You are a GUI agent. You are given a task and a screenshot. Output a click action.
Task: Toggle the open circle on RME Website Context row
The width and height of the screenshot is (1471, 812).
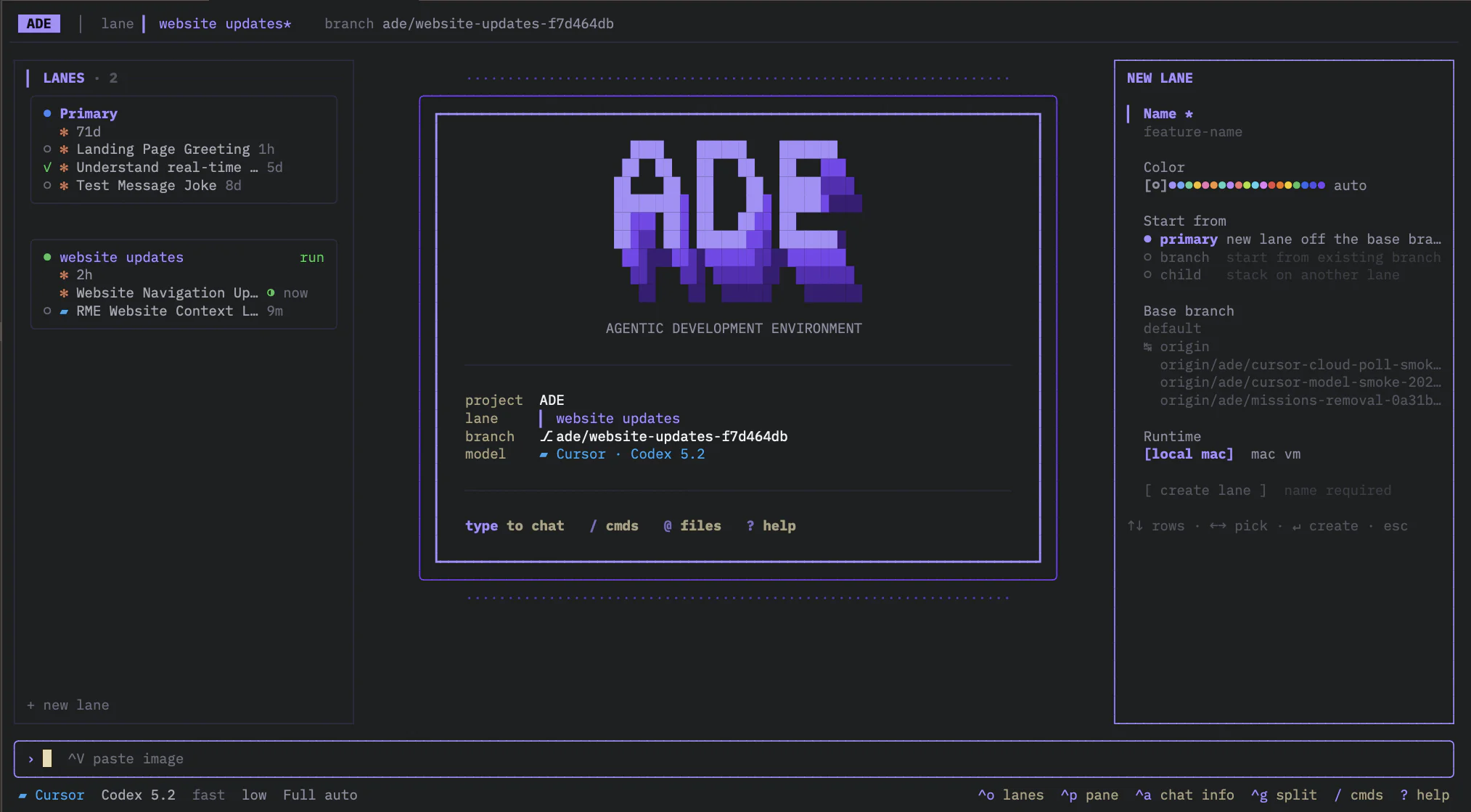point(47,311)
